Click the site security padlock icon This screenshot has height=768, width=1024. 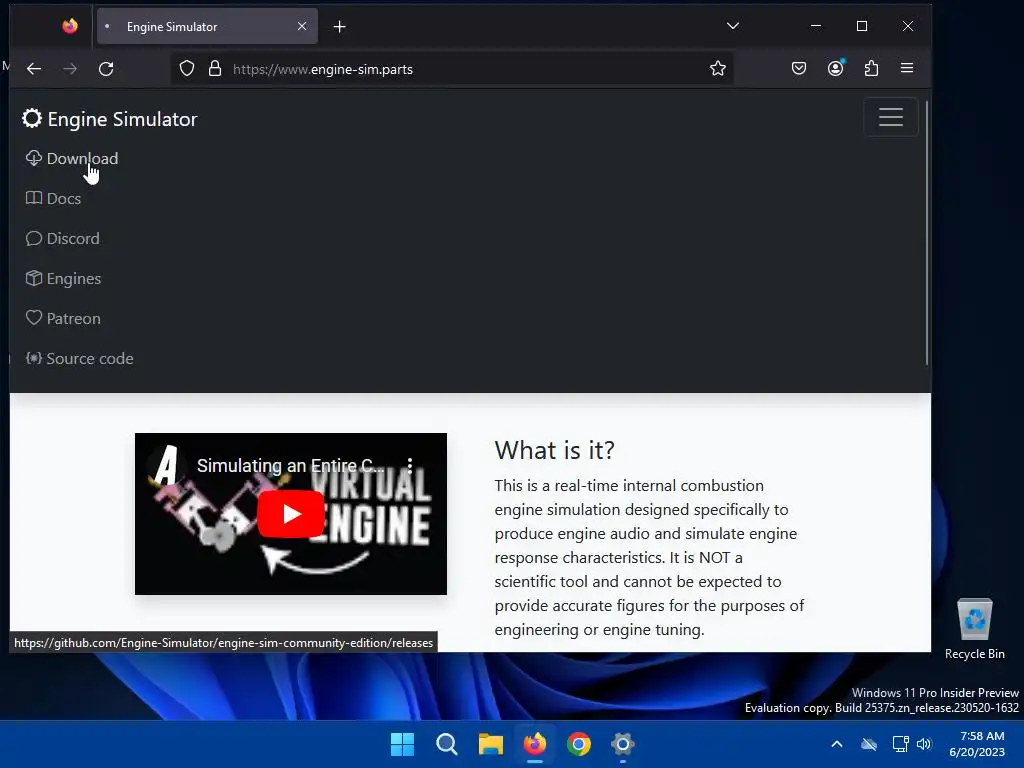[215, 69]
